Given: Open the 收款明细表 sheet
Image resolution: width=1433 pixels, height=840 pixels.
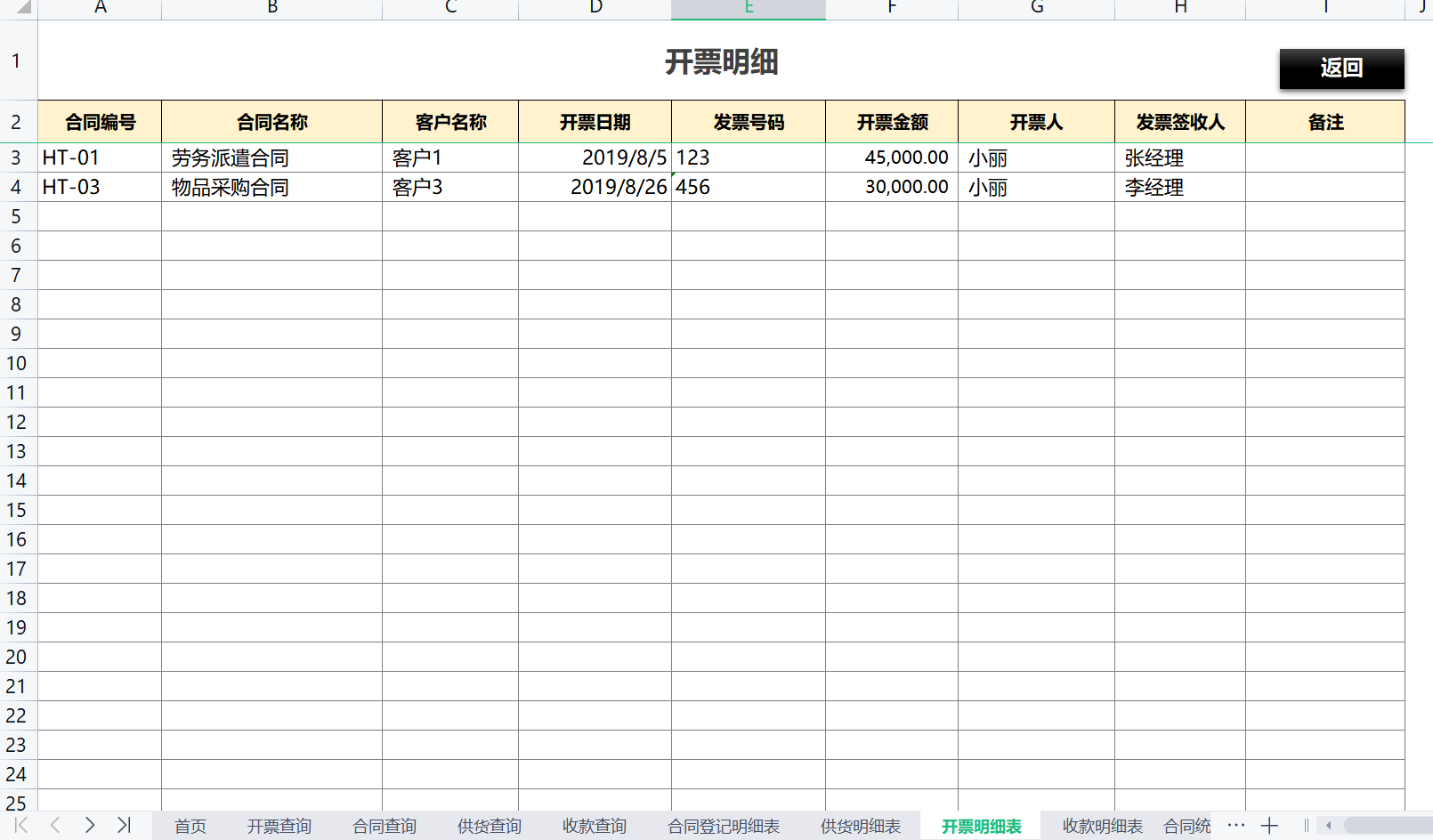Looking at the screenshot, I should click(x=1103, y=826).
